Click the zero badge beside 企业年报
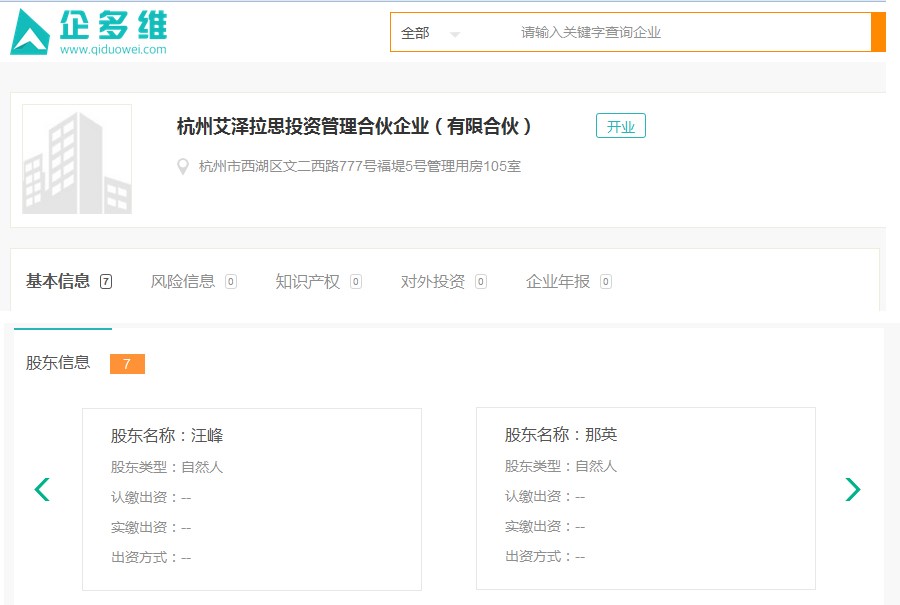This screenshot has width=900, height=605. (605, 282)
